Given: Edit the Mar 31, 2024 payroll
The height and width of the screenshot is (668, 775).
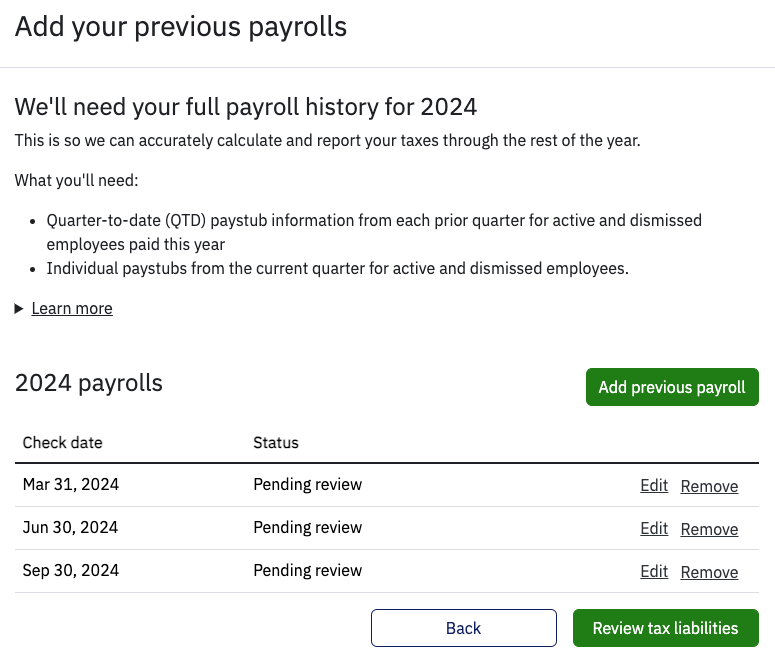Looking at the screenshot, I should pos(653,486).
